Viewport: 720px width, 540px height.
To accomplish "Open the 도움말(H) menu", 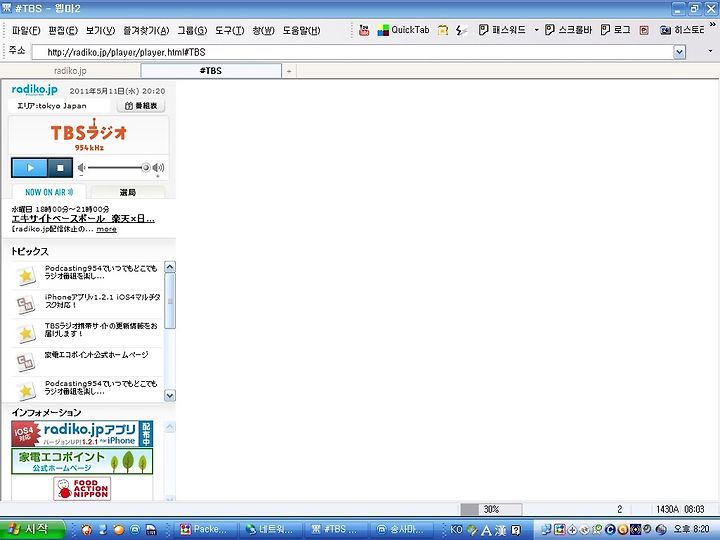I will tap(301, 31).
